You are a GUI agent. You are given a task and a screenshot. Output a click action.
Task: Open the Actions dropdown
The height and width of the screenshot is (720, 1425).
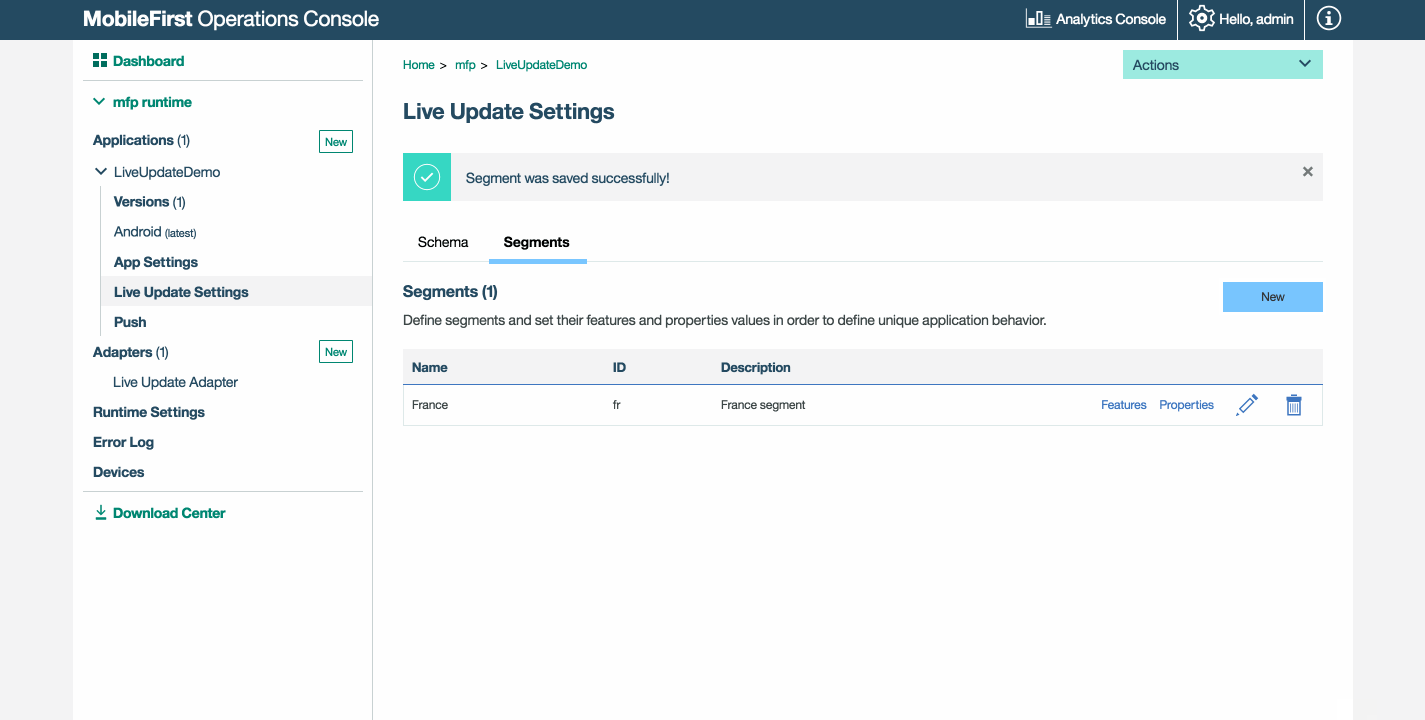1222,65
